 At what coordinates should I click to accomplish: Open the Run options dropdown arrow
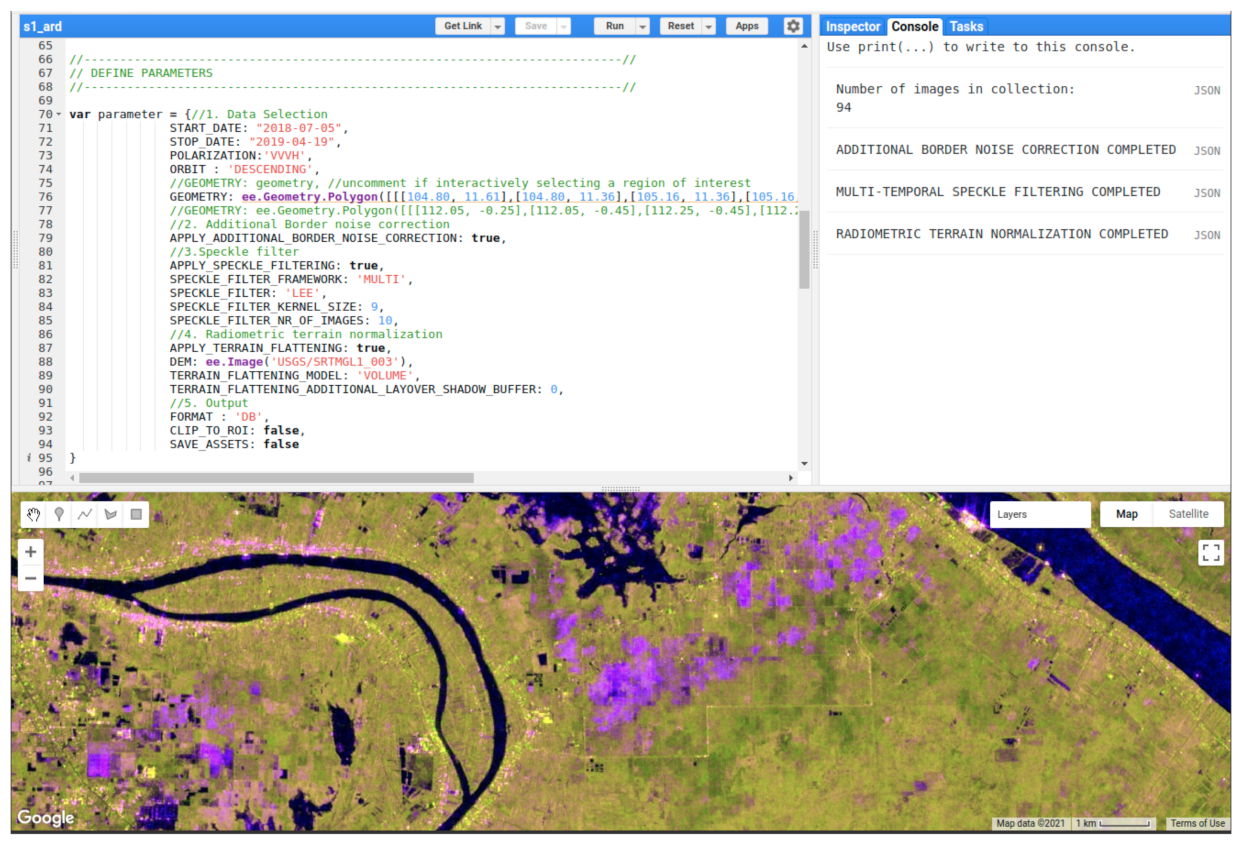(x=641, y=26)
